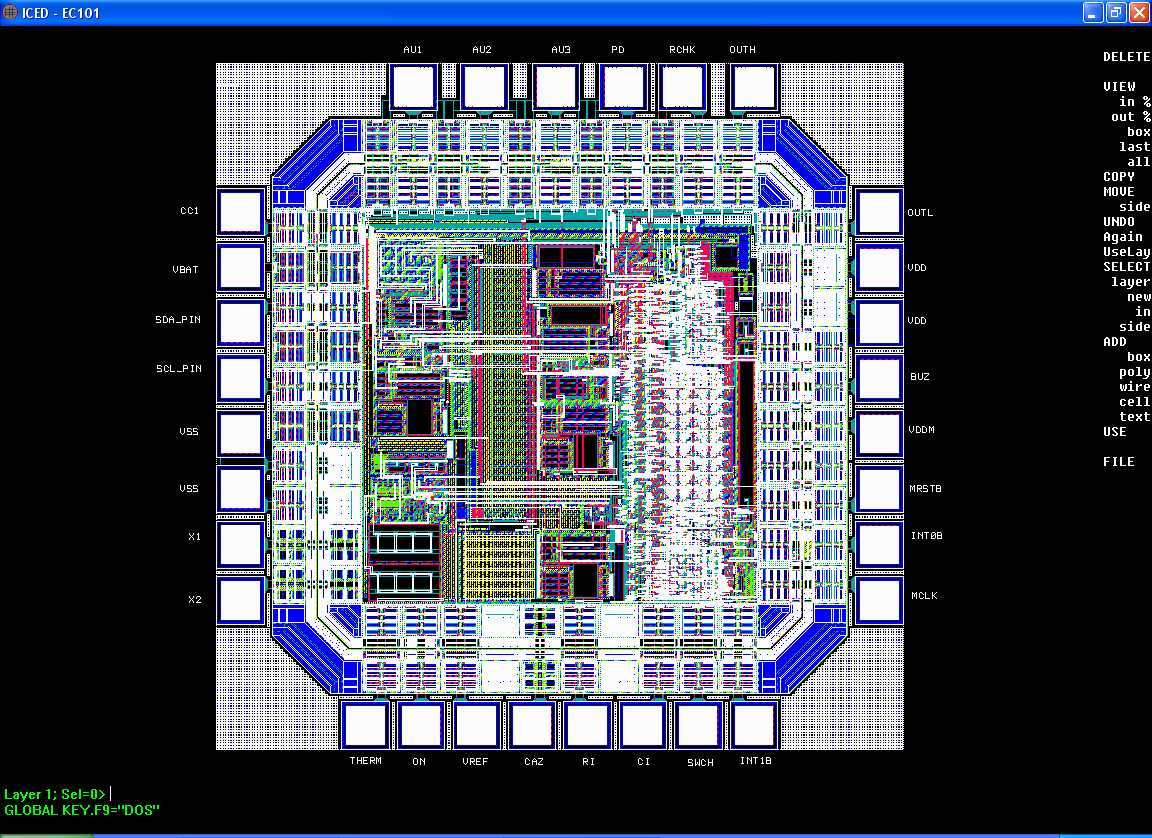The image size is (1152, 838).
Task: Select 'last' view option
Action: 1134,147
